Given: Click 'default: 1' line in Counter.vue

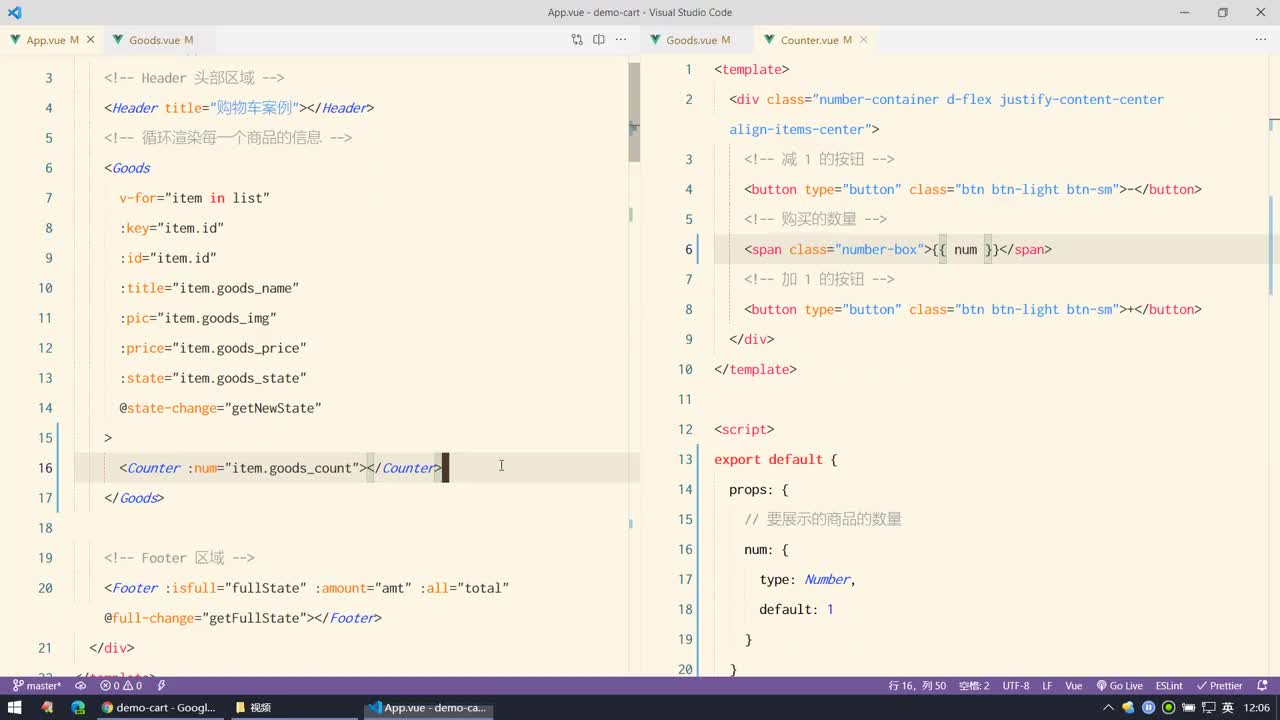Looking at the screenshot, I should click(797, 609).
